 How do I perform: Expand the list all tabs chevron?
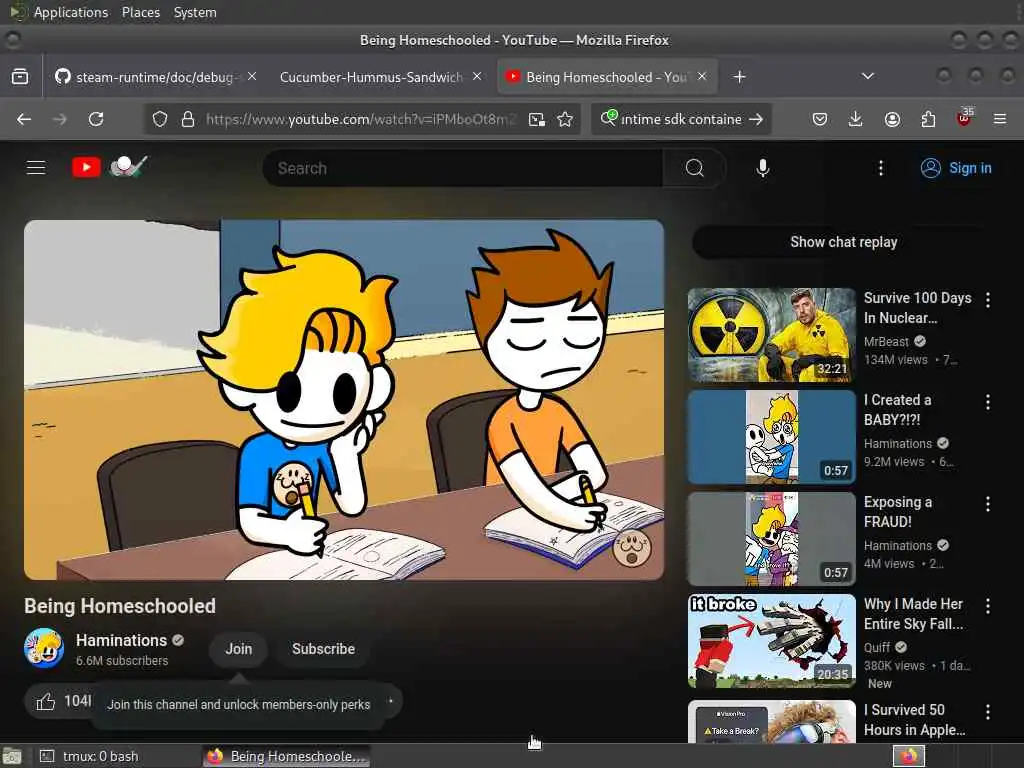point(867,76)
